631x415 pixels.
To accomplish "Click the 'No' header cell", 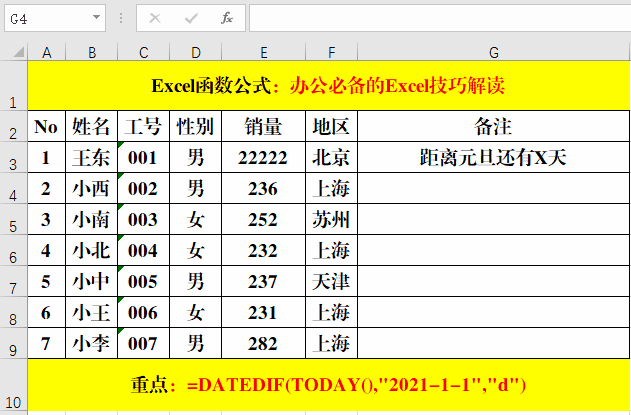I will pos(47,126).
